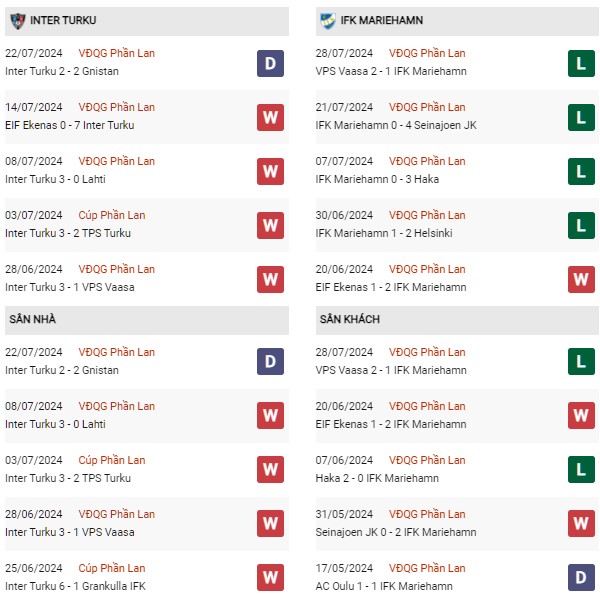The image size is (600, 601).
Task: Open the Haka 2-0 IFK Mariehamn result
Action: click(x=377, y=478)
